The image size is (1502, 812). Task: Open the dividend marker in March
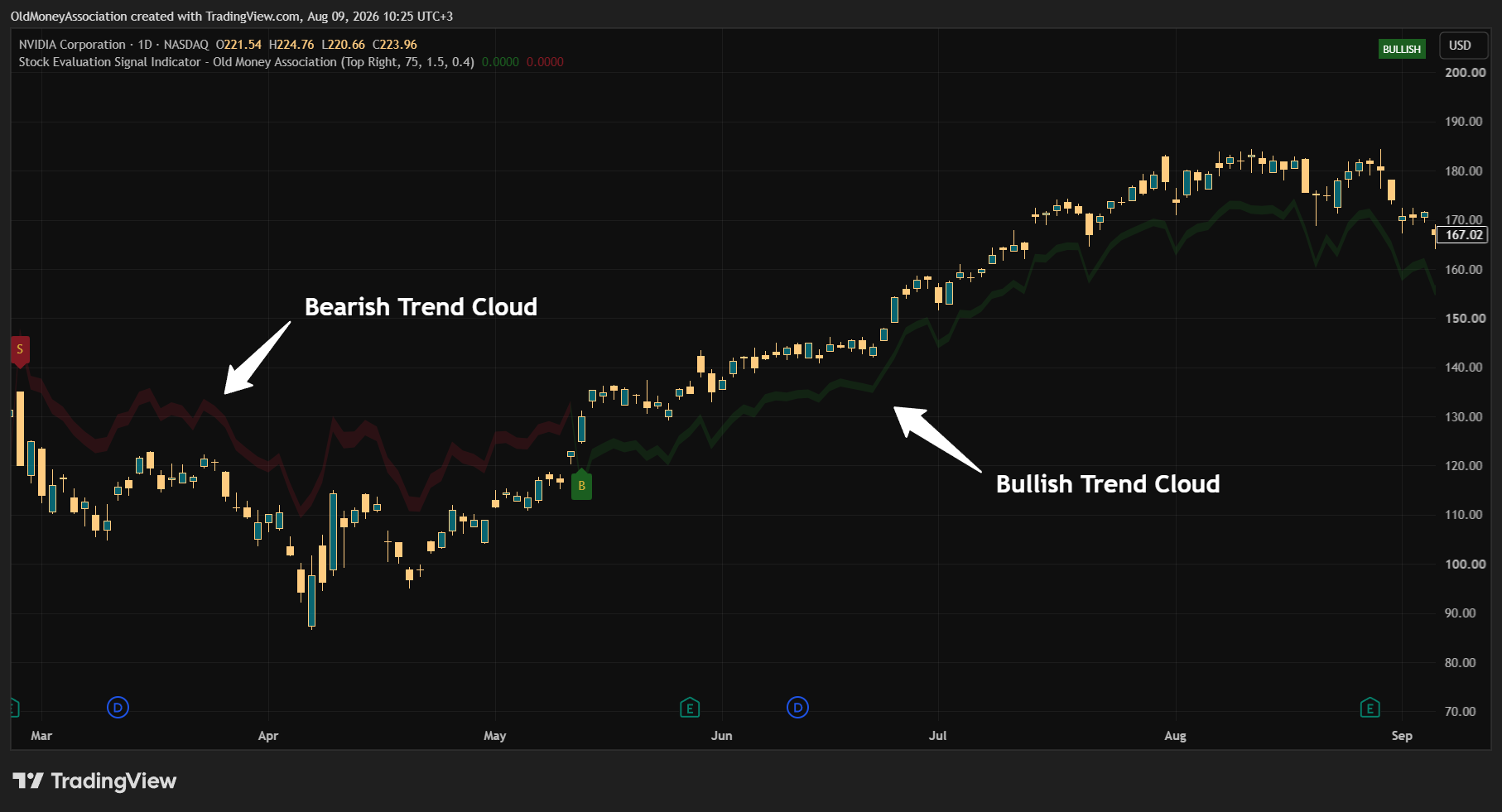[118, 707]
